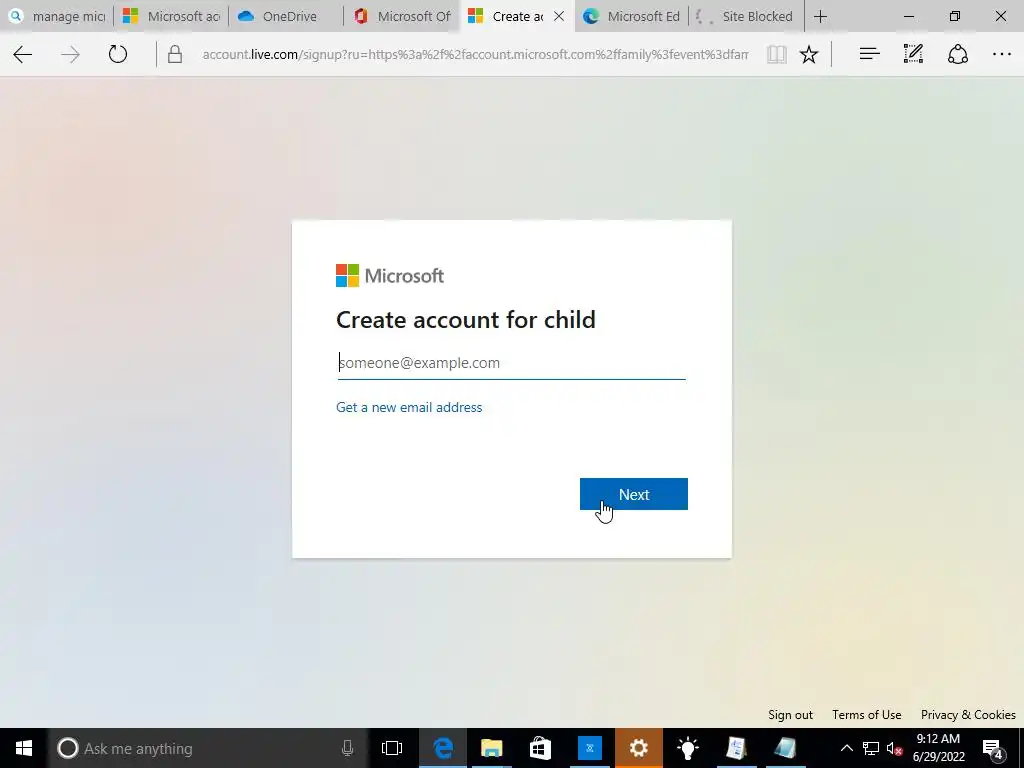Click the taskbar clock showing 9:12 AM

coord(938,748)
